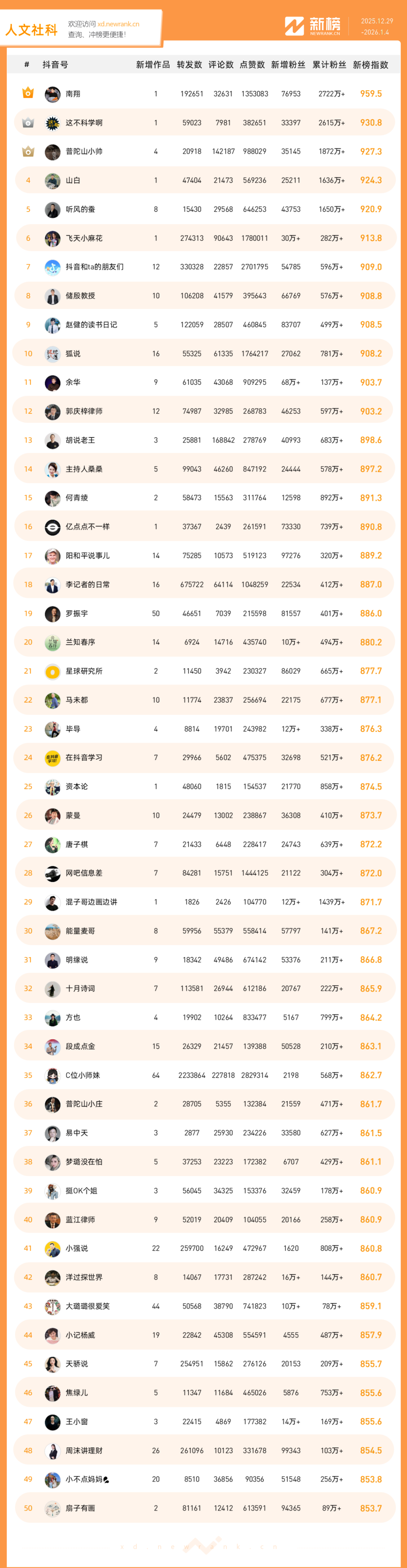Open 南翔's avatar
This screenshot has width=407, height=1568.
coord(52,94)
